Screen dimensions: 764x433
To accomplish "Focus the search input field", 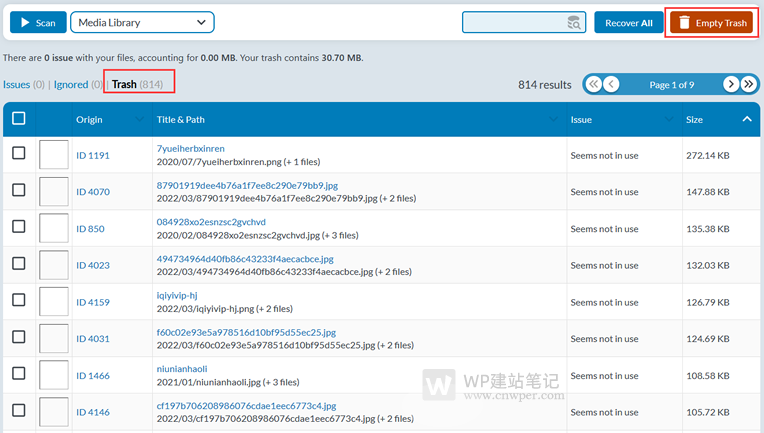I will 512,23.
